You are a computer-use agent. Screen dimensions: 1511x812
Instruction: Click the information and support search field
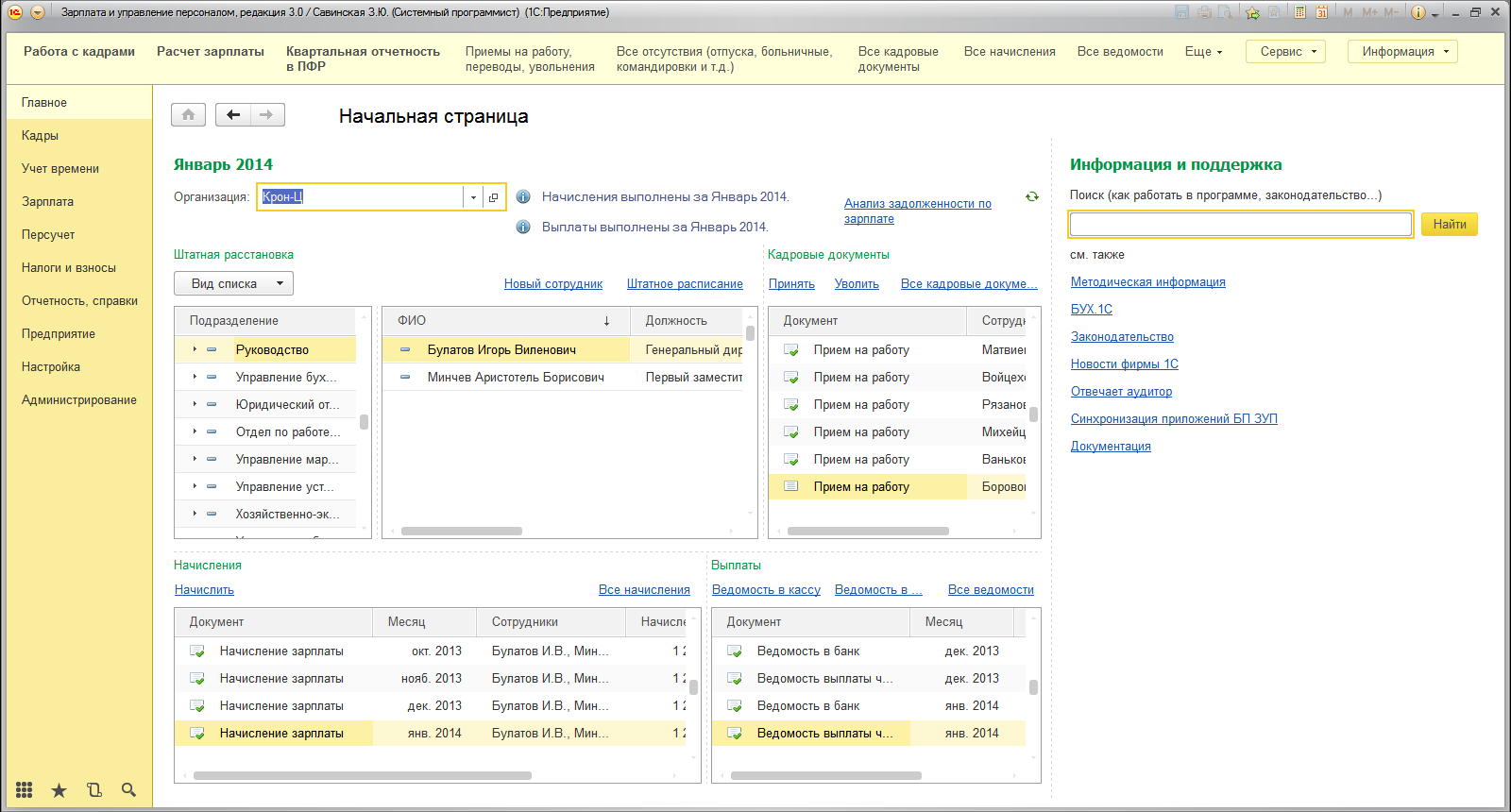[x=1240, y=224]
